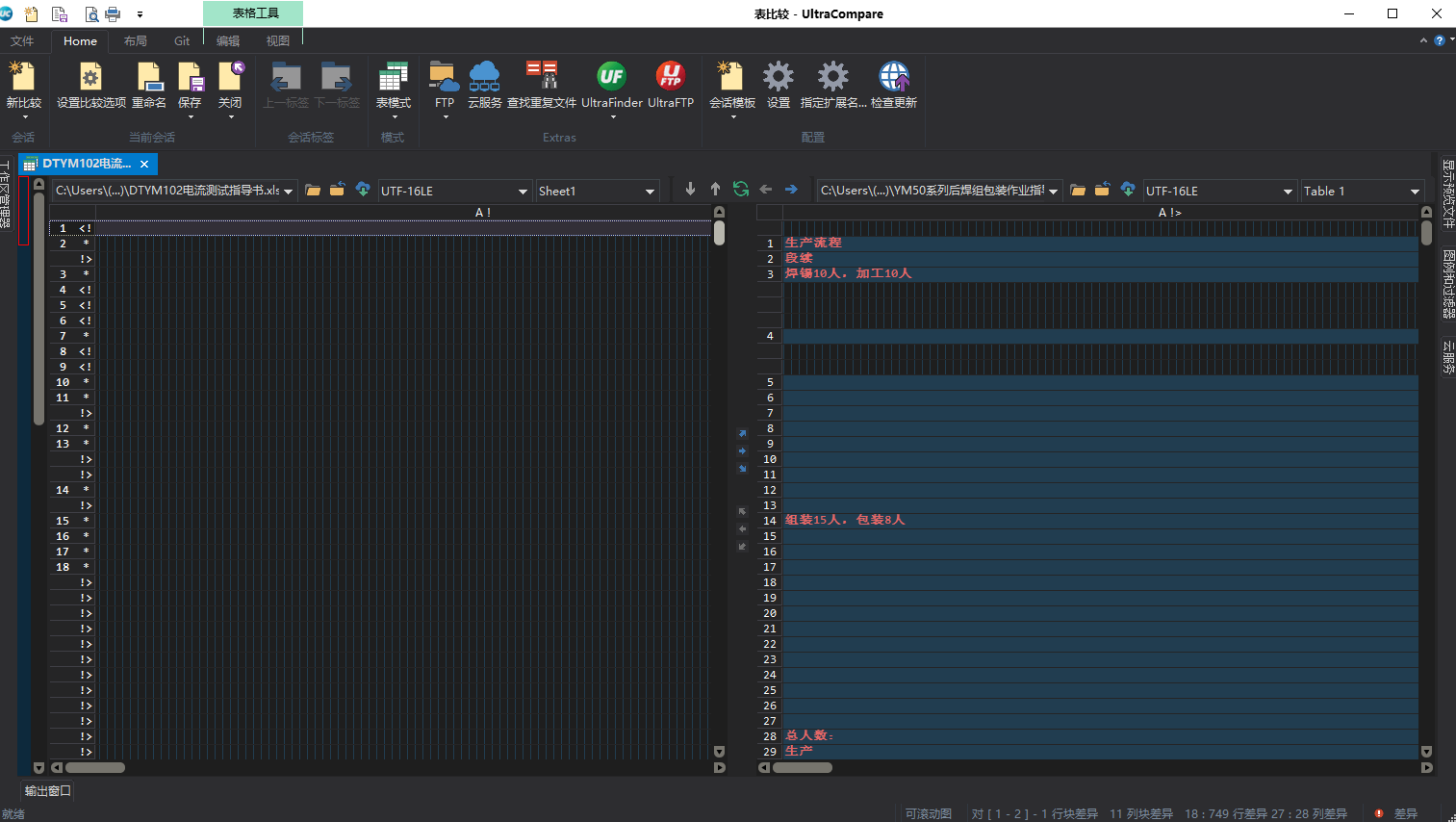The image size is (1456, 822).
Task: Open 图例和过滤器 side panel
Action: (1448, 285)
